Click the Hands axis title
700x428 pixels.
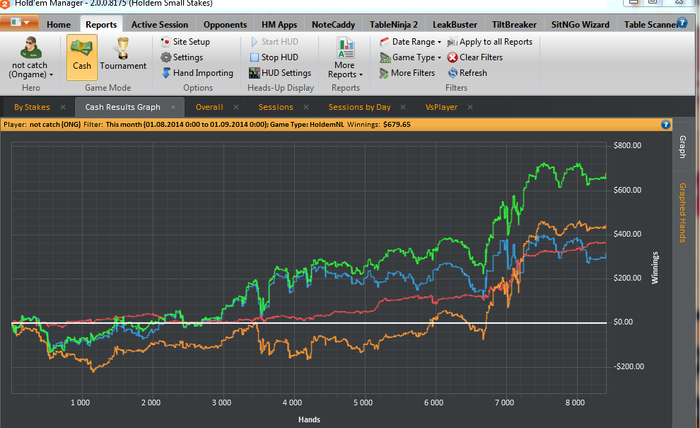(x=309, y=420)
